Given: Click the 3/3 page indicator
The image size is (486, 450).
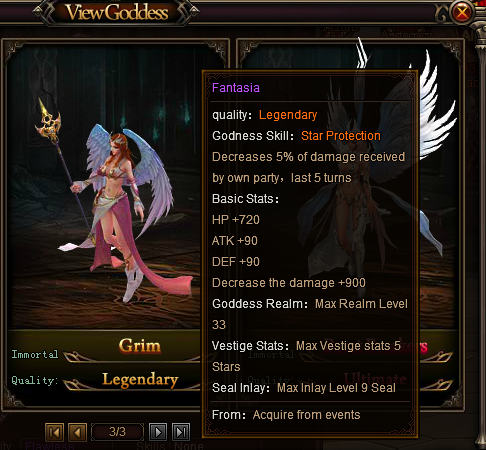Looking at the screenshot, I should click(117, 432).
